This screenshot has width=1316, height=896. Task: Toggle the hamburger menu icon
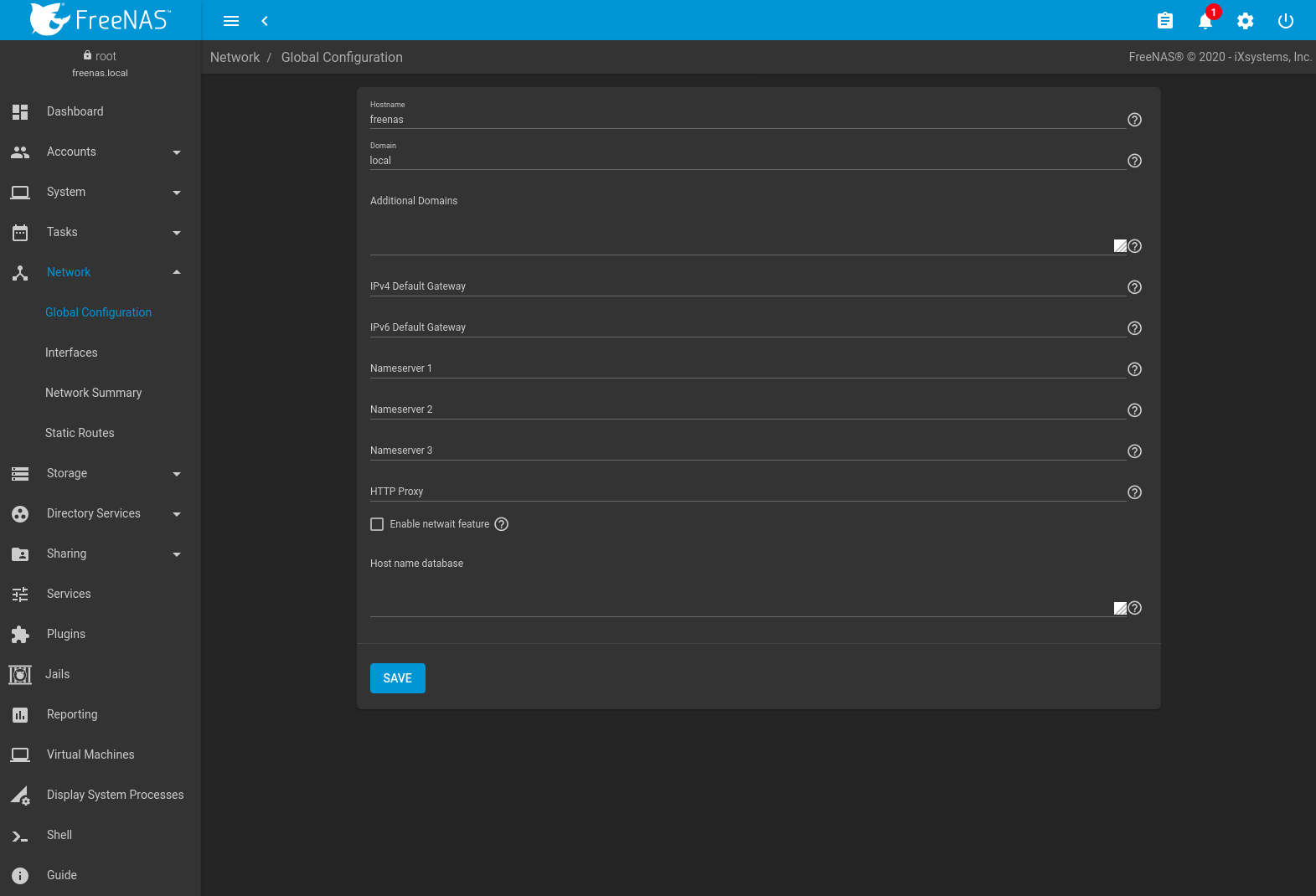[231, 21]
